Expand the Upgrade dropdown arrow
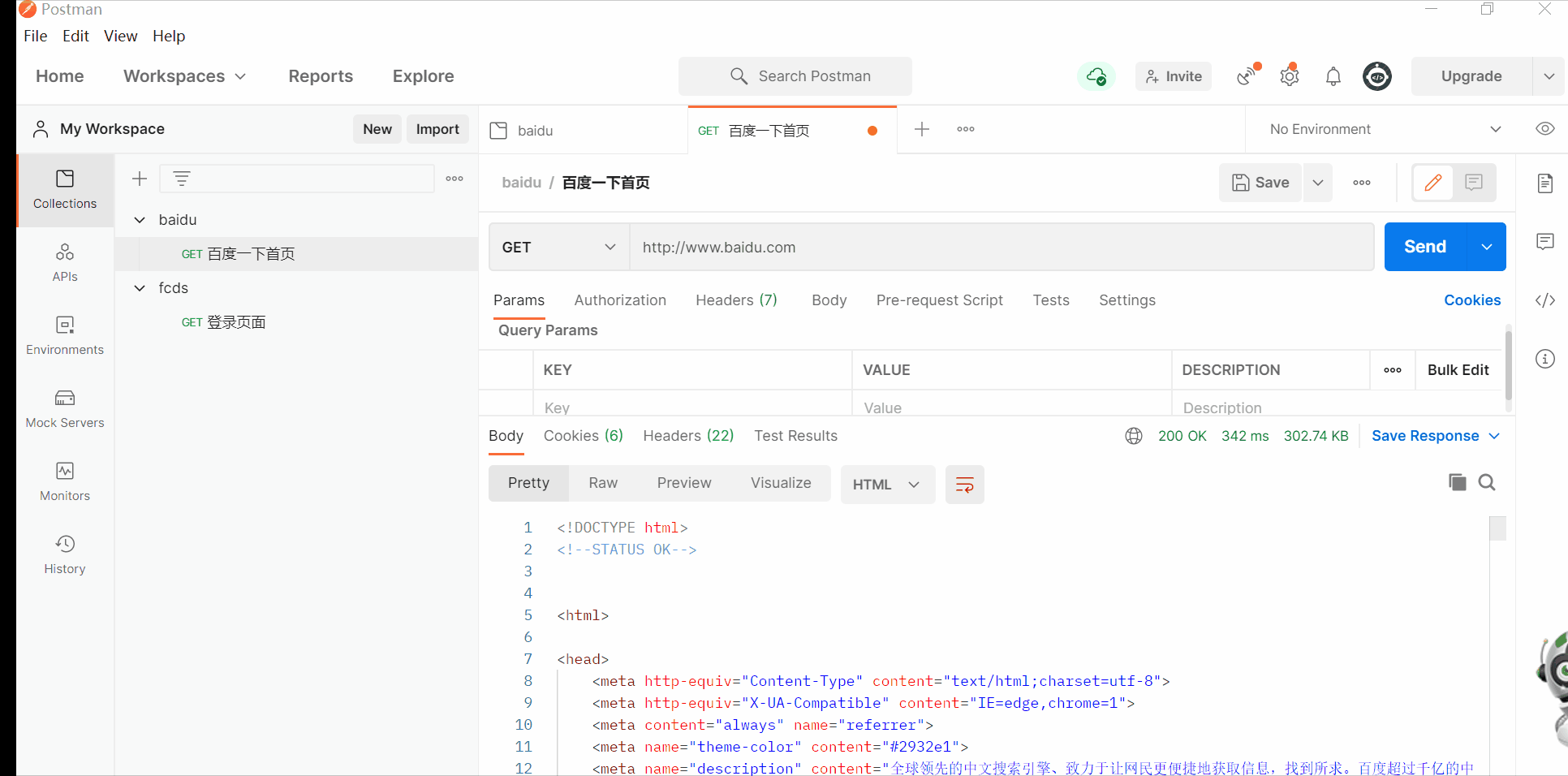The height and width of the screenshot is (776, 1568). tap(1549, 76)
